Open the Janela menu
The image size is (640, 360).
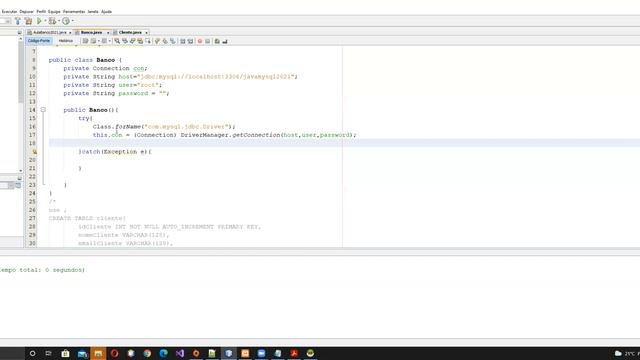93,11
